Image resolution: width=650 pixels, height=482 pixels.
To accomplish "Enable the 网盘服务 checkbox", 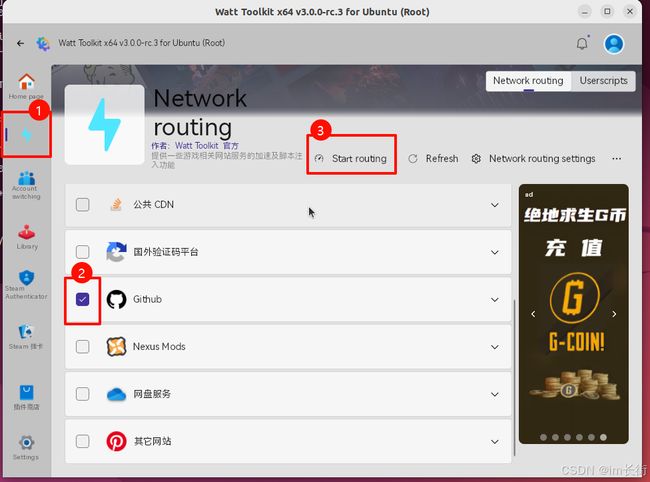I will coord(82,394).
